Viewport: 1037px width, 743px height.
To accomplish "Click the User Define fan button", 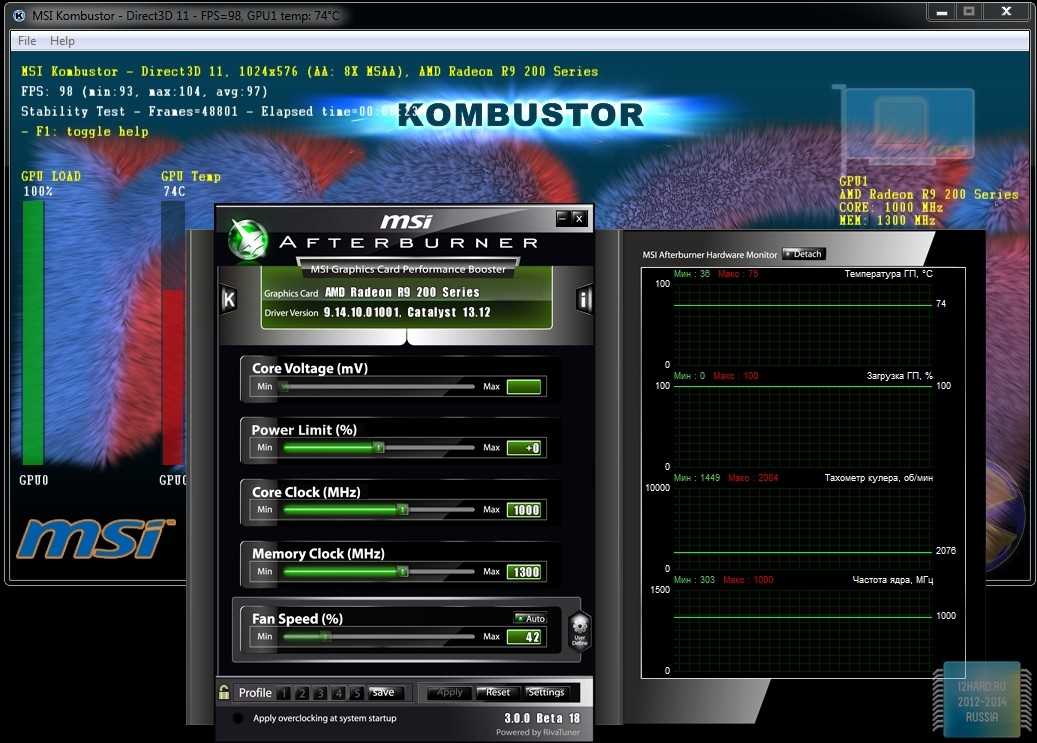I will pos(580,630).
